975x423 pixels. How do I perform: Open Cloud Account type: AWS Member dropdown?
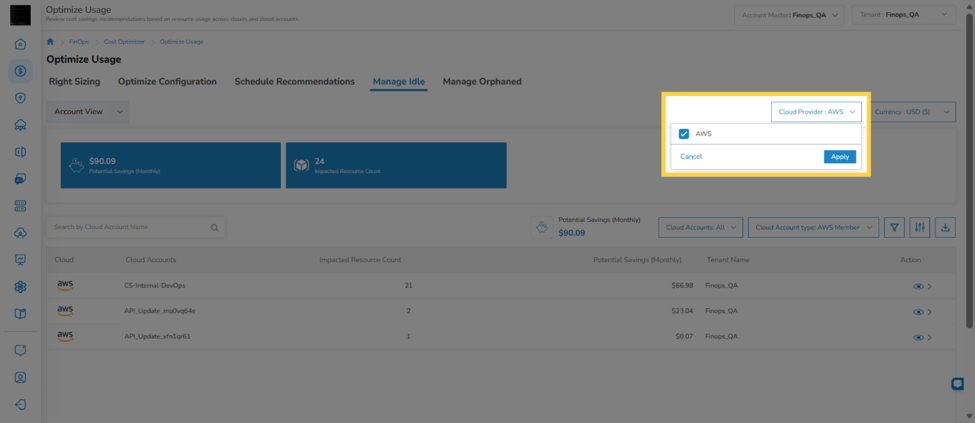[813, 228]
